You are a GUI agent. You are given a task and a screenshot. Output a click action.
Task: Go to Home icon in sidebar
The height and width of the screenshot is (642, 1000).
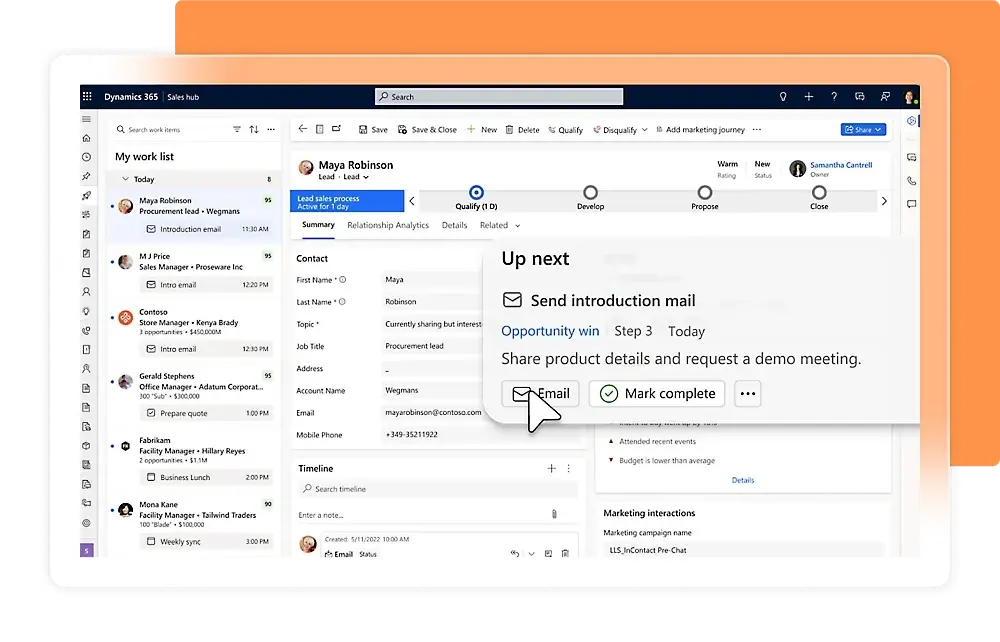click(86, 138)
